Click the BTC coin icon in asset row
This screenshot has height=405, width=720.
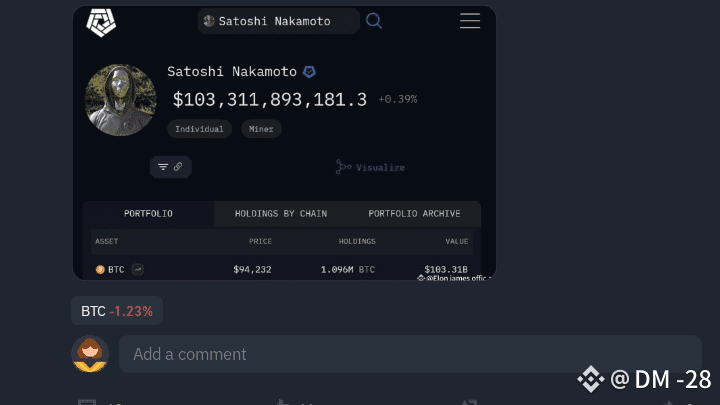(100, 269)
